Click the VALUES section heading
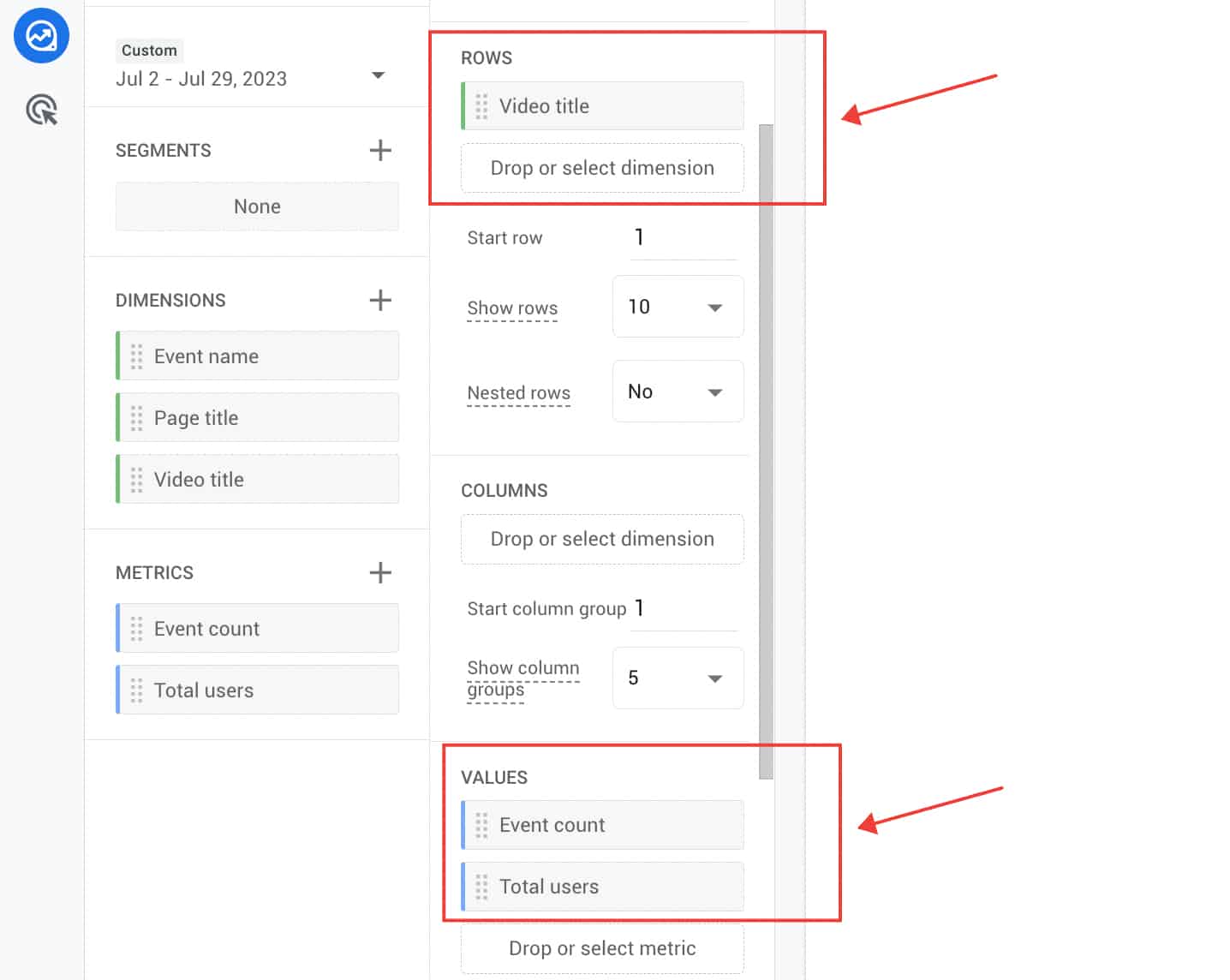Screen dimensions: 1230x980 tap(494, 778)
